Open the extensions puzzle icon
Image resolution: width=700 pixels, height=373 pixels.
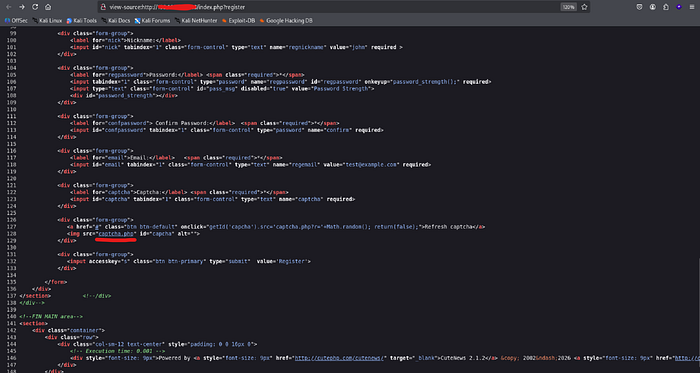(666, 7)
